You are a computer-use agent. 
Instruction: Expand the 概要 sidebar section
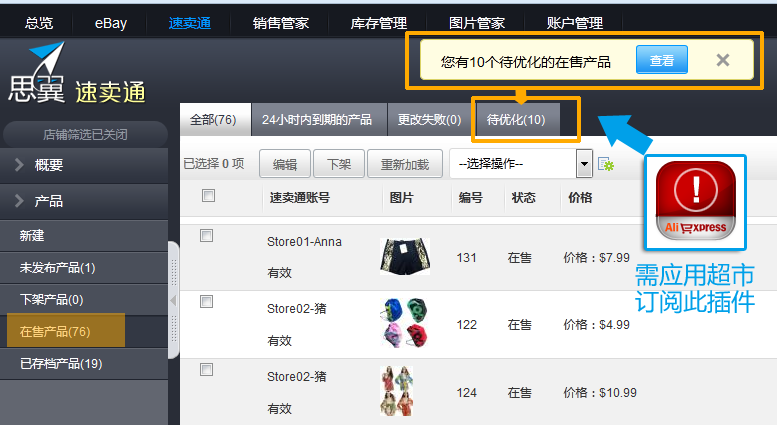(84, 165)
